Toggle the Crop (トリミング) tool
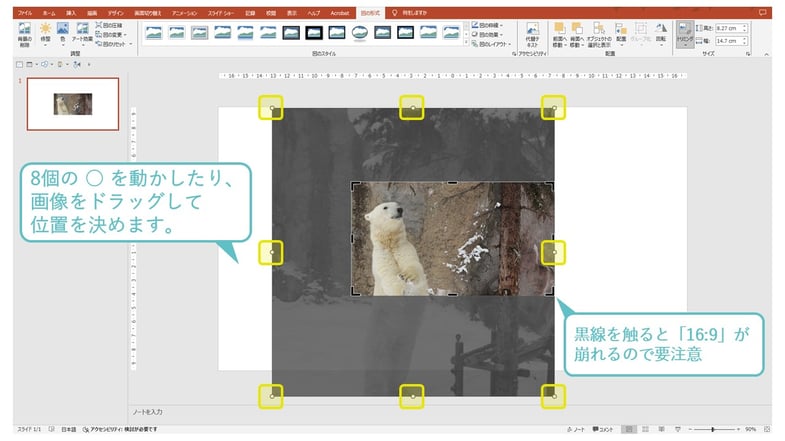The image size is (785, 441). click(x=685, y=34)
